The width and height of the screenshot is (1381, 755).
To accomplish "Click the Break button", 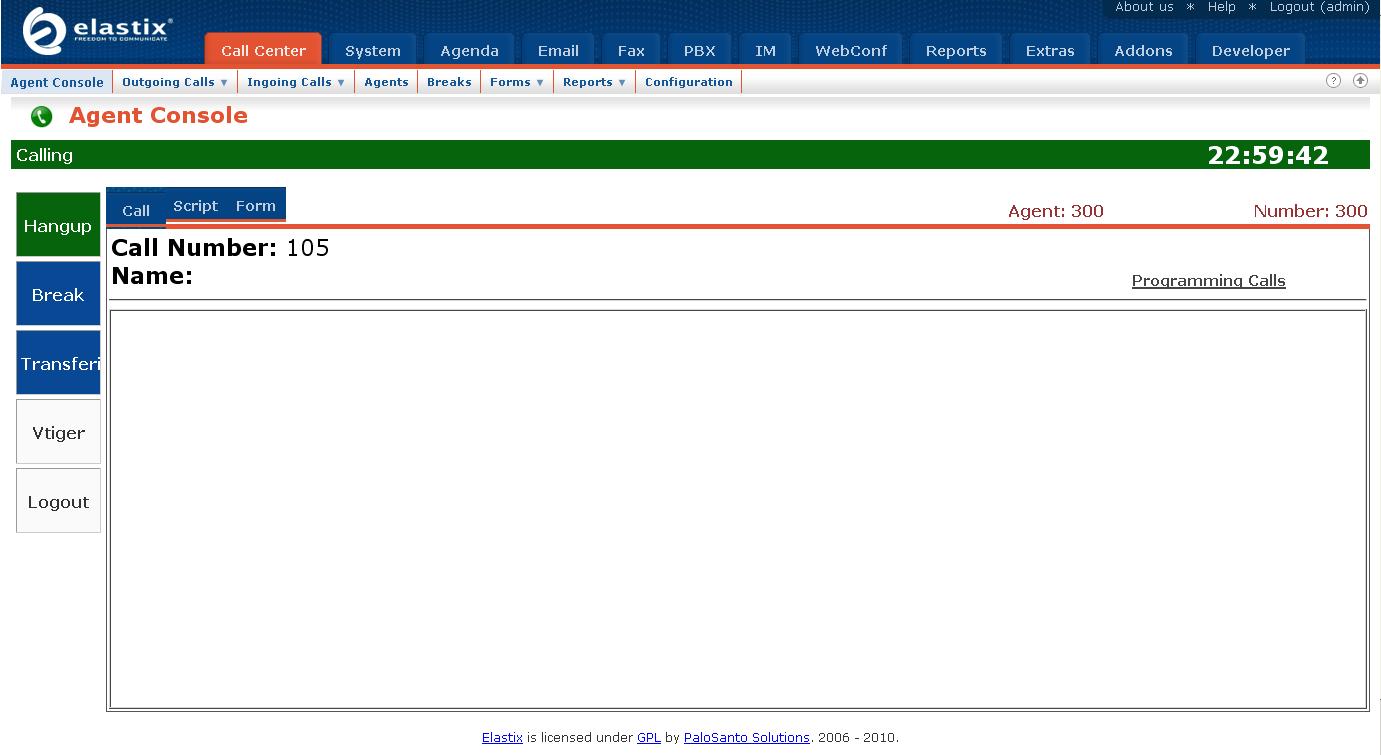I will [x=58, y=295].
